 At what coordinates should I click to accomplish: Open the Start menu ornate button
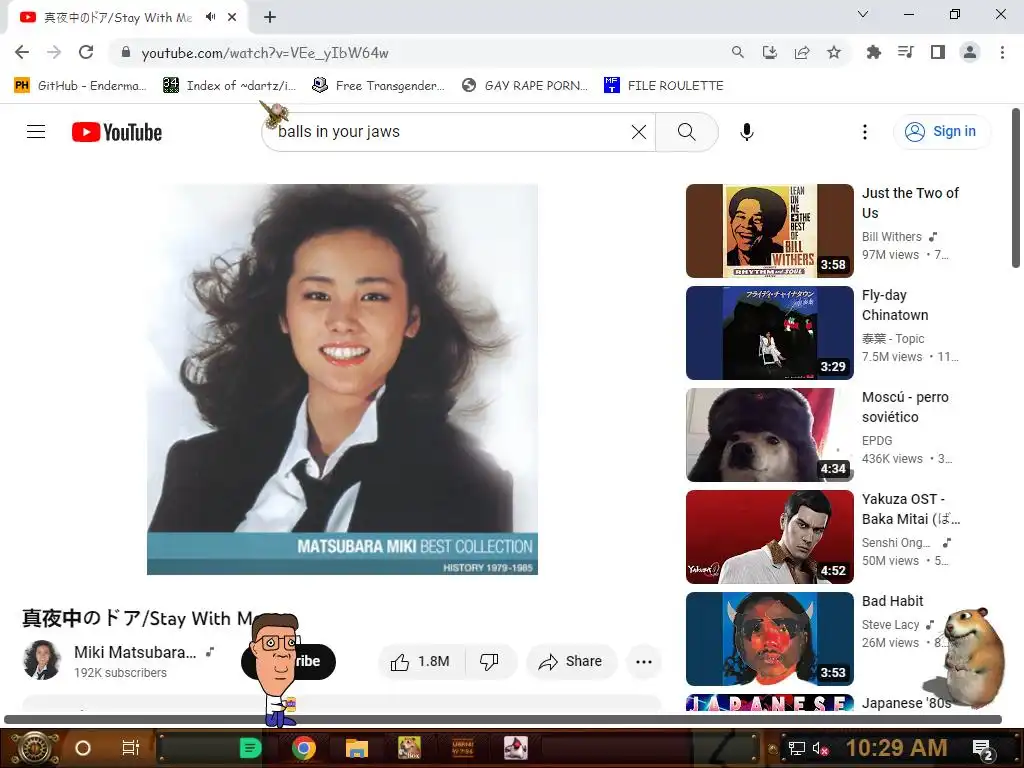(34, 748)
